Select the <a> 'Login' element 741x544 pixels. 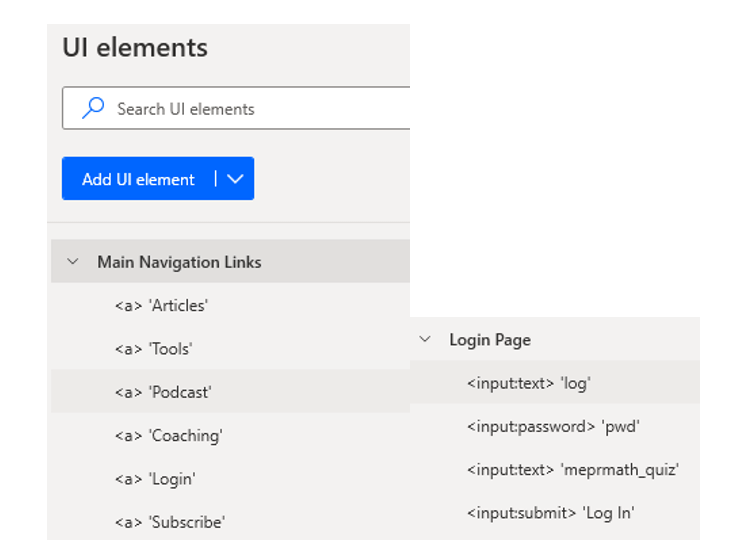point(155,479)
